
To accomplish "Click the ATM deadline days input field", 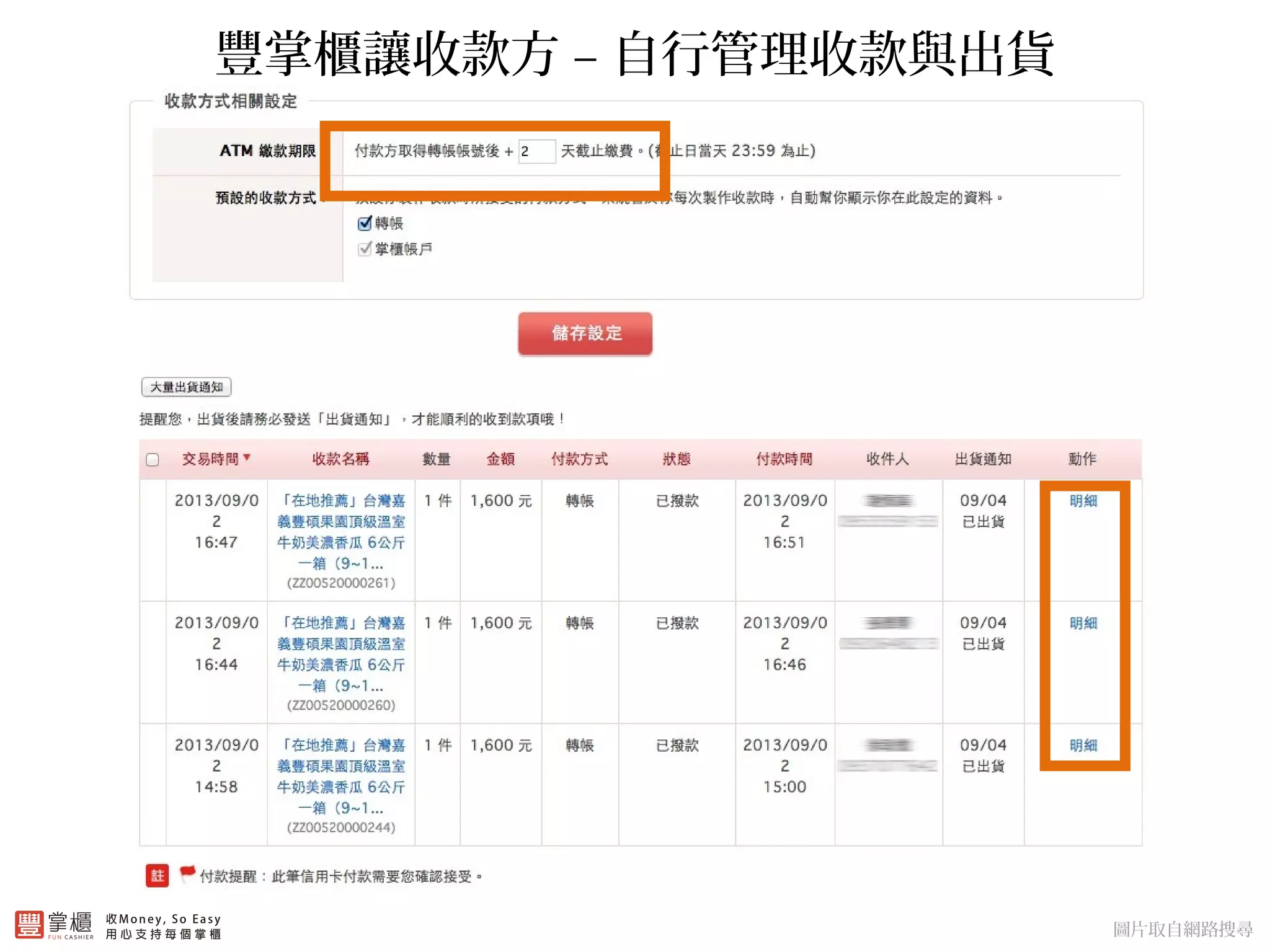I will [537, 151].
